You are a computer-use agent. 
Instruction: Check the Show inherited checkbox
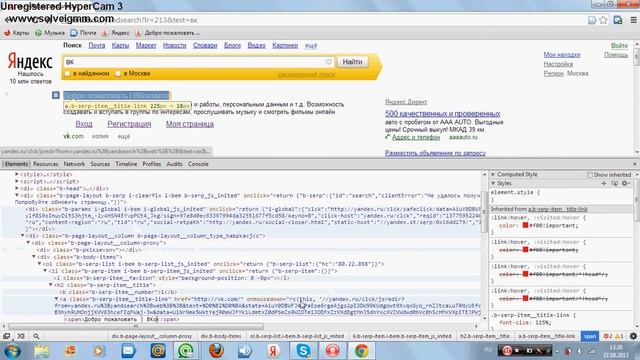click(589, 175)
